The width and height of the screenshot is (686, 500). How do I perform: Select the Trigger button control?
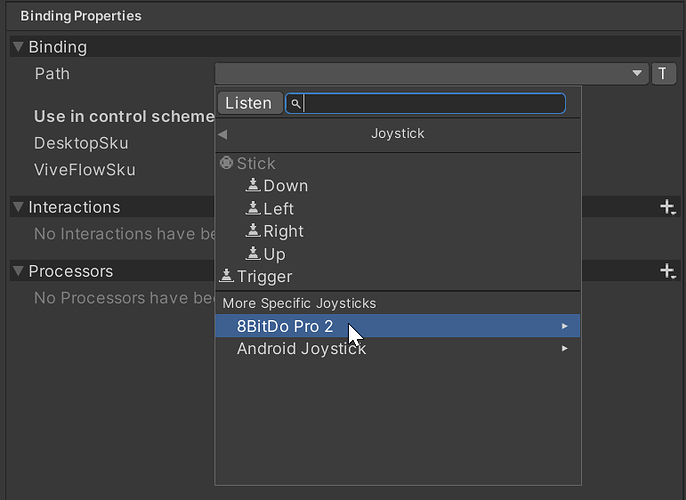pyautogui.click(x=264, y=277)
